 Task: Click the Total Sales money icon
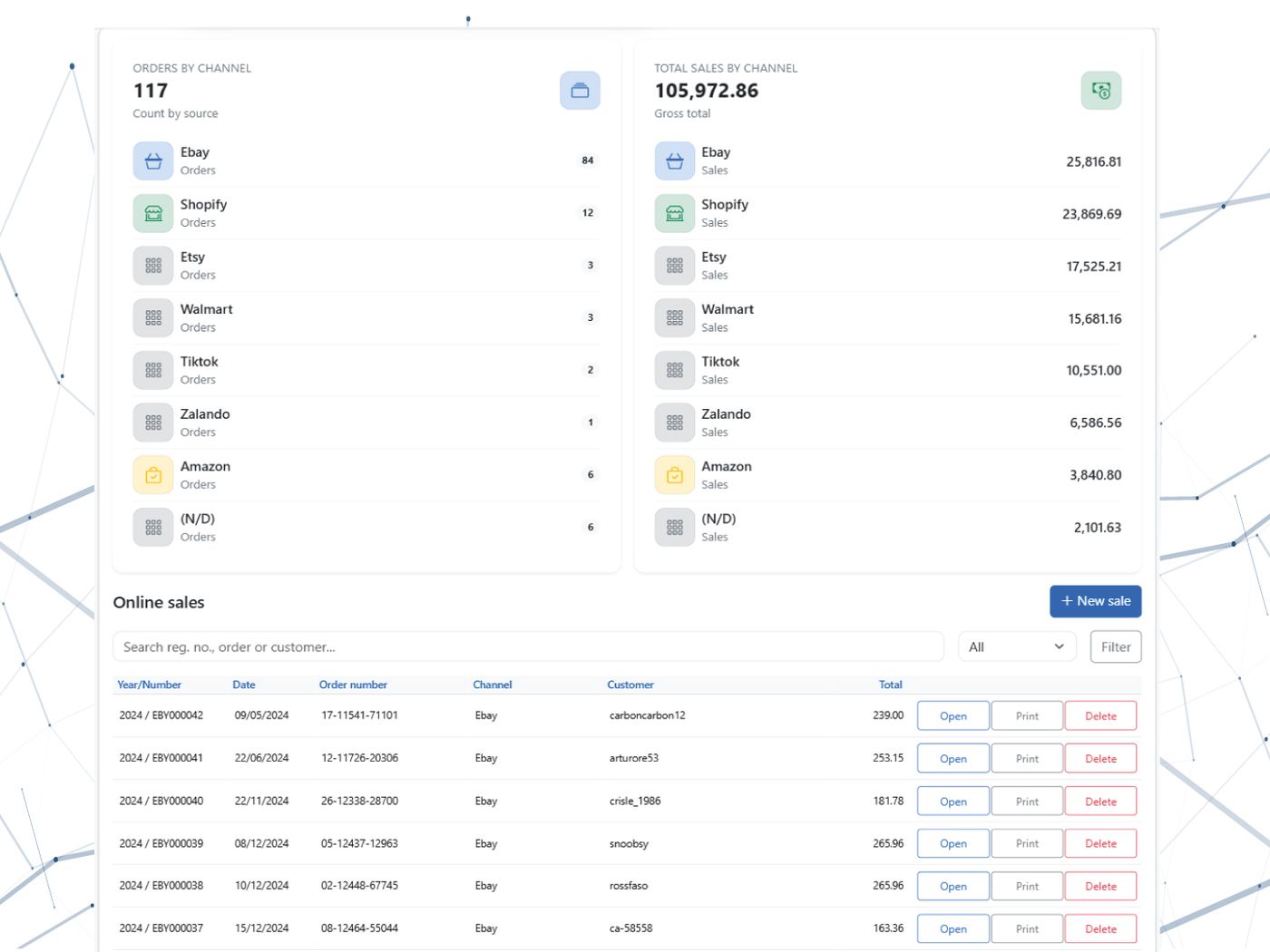1101,91
